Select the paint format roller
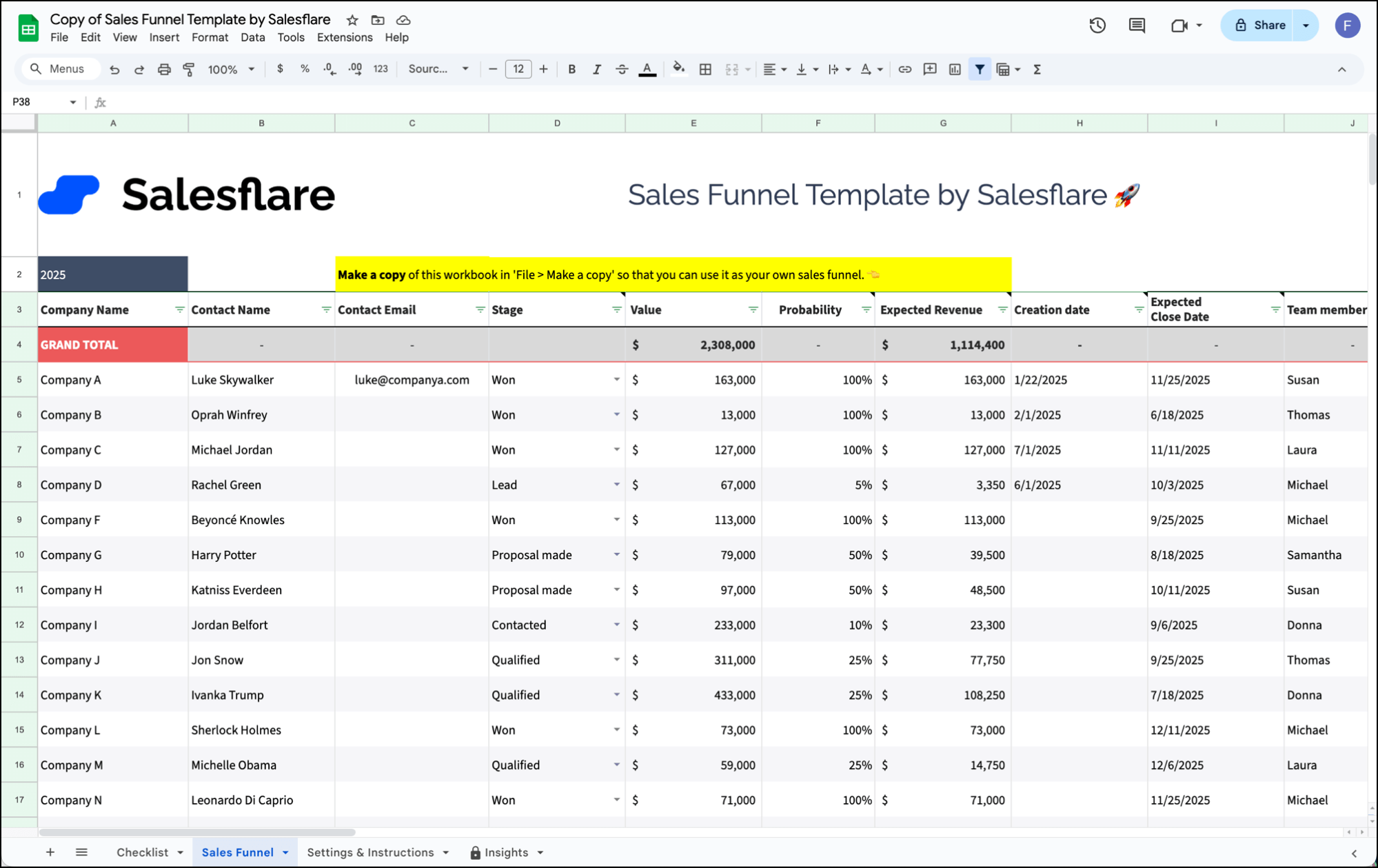 pyautogui.click(x=188, y=69)
